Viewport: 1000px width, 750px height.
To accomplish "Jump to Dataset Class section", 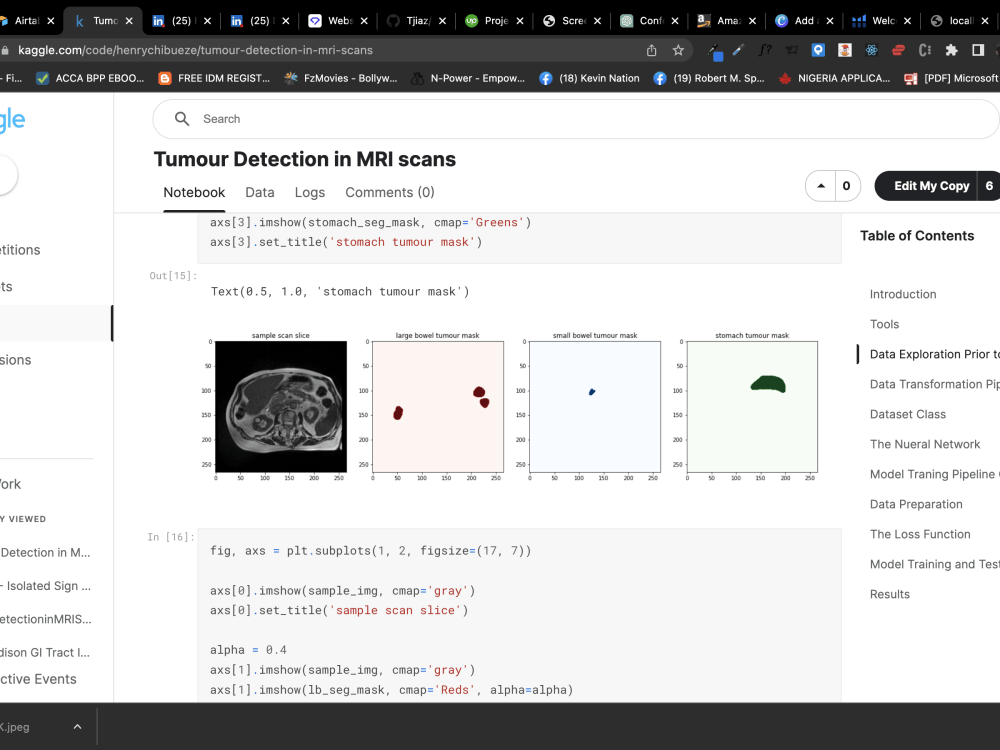I will [x=908, y=414].
